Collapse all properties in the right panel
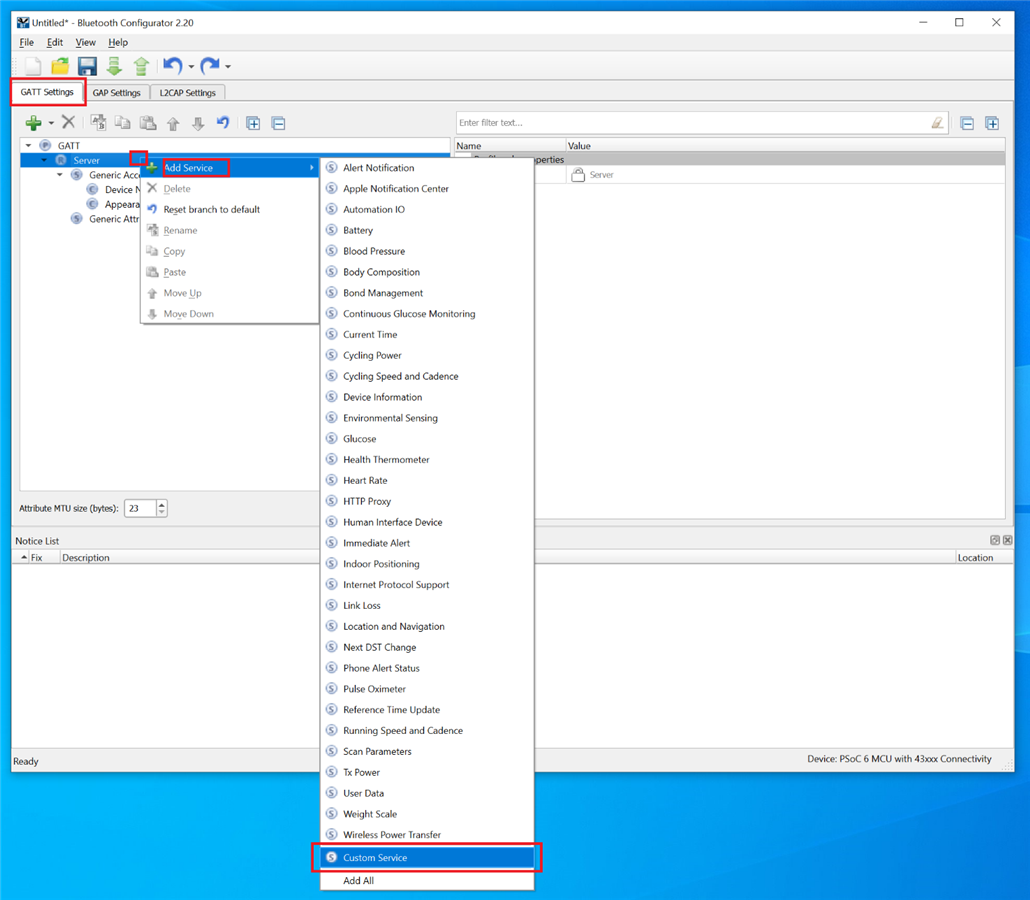Screen dimensions: 1030x900 coord(967,123)
